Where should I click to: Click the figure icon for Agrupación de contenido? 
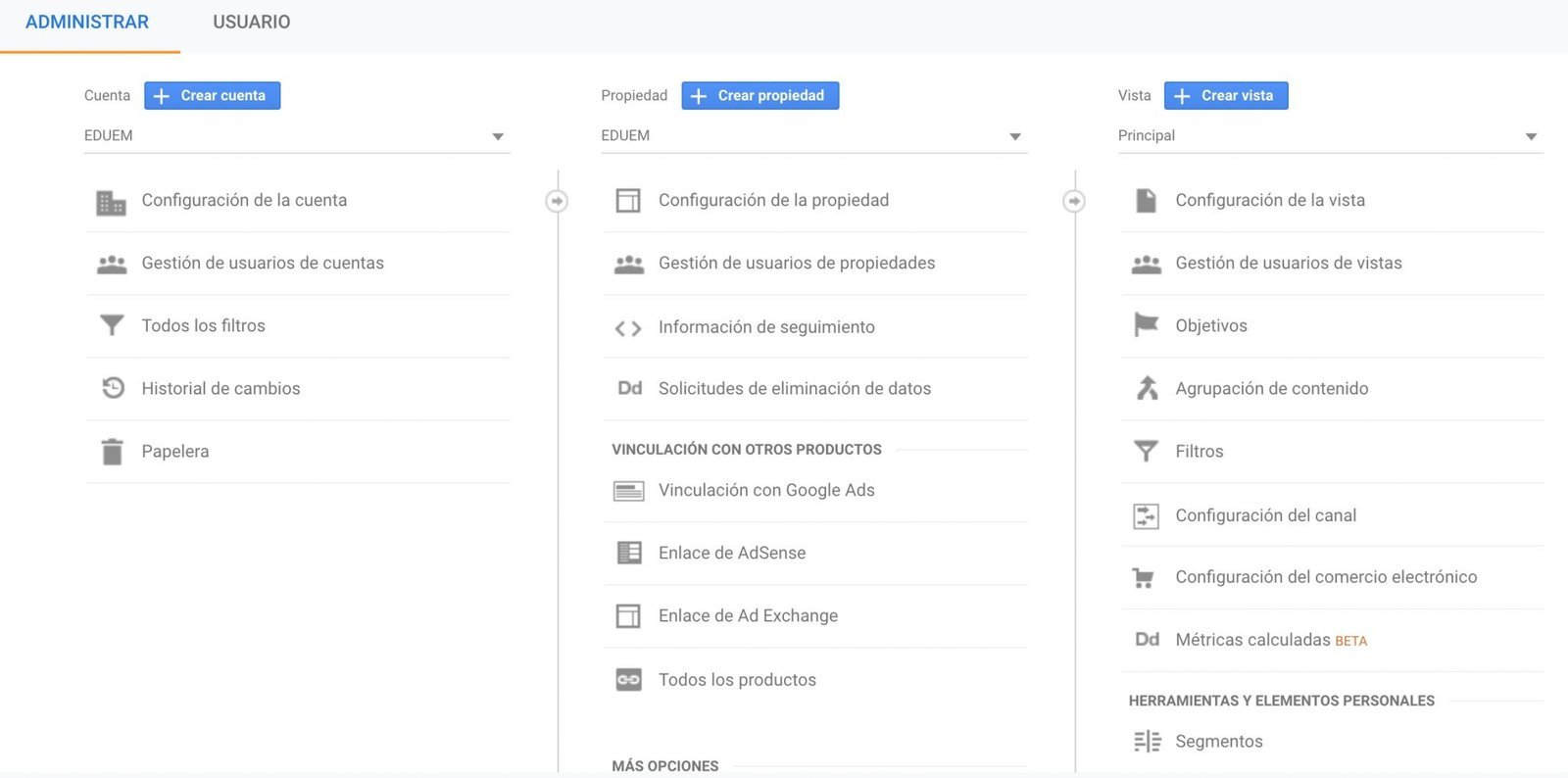(x=1147, y=388)
